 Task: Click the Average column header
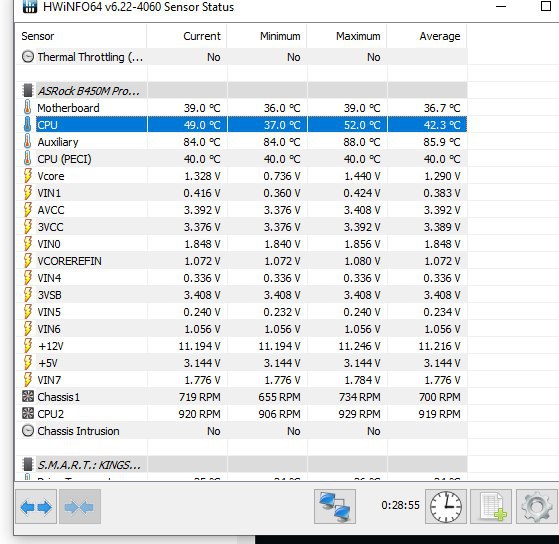point(427,36)
